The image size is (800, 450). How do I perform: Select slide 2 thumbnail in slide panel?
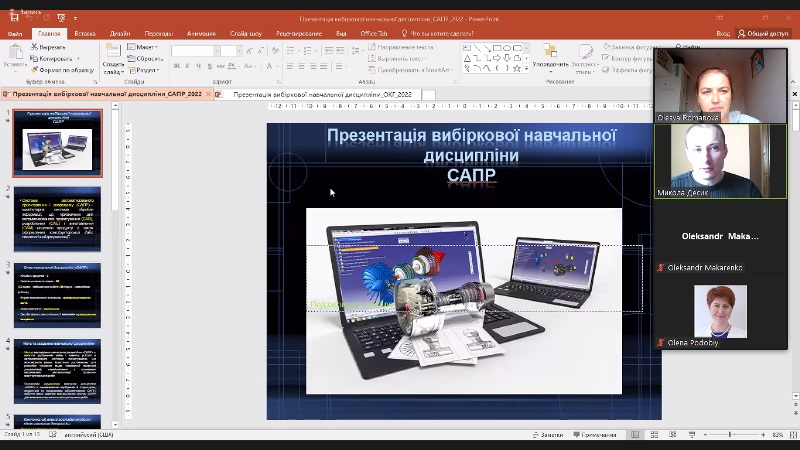point(57,219)
